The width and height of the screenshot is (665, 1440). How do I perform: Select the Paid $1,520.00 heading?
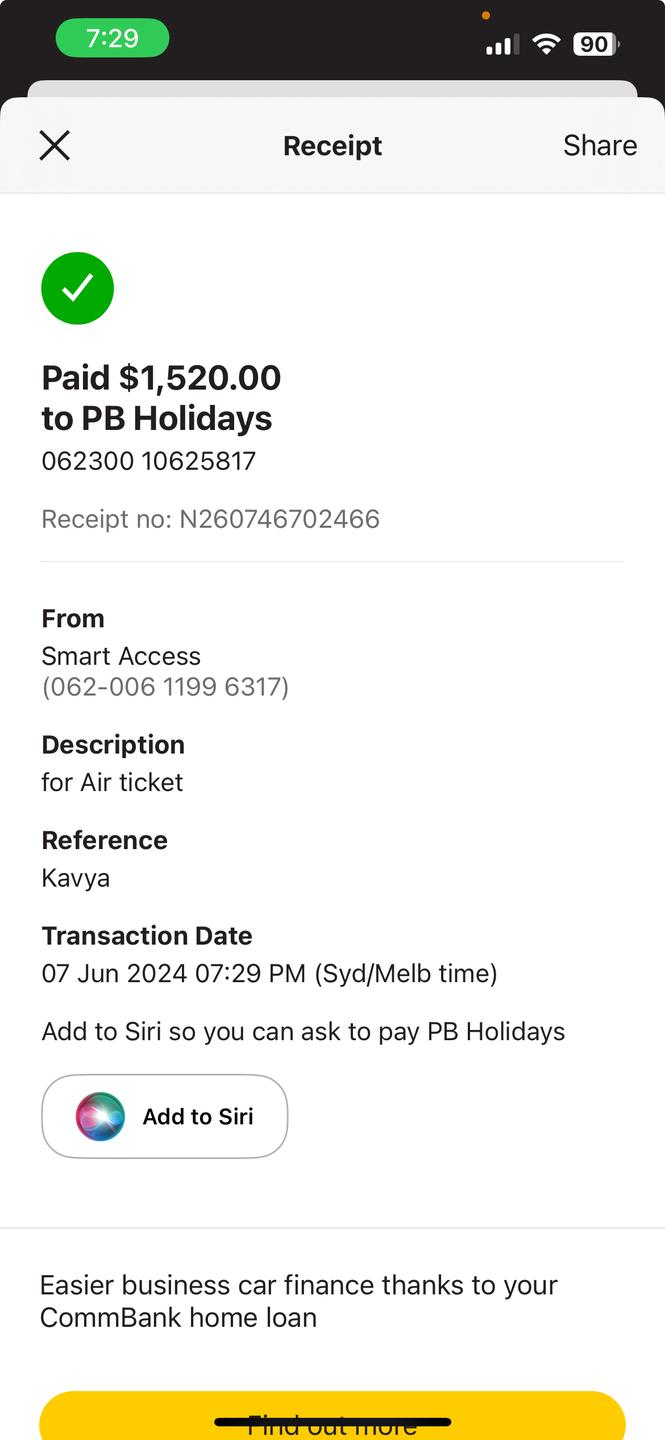tap(161, 378)
